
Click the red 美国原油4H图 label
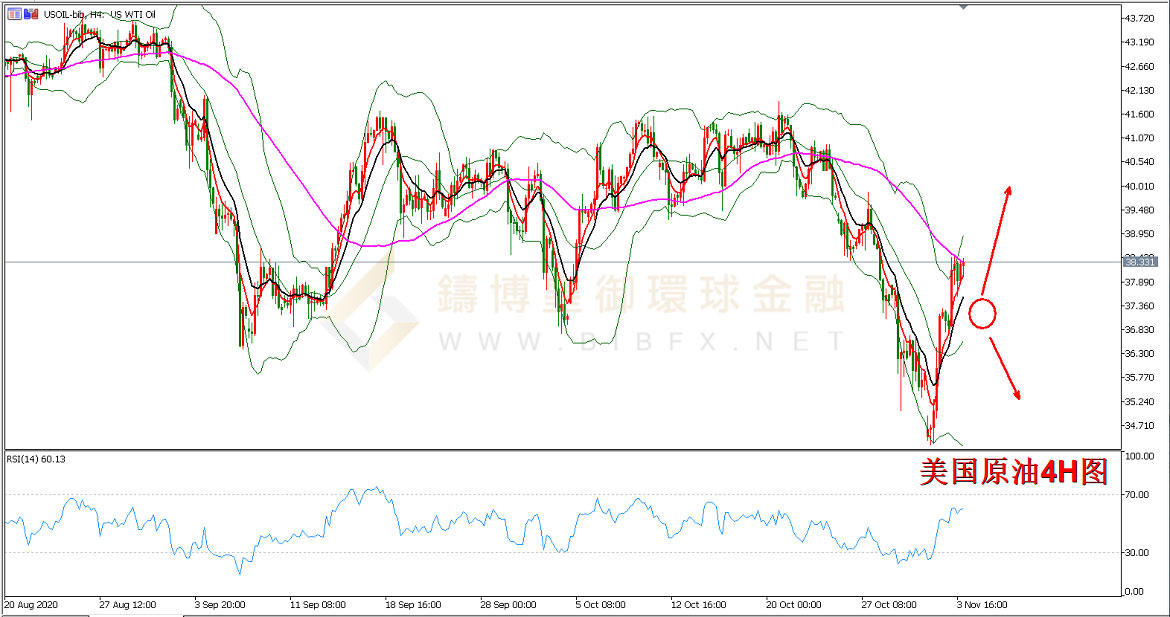click(1014, 472)
